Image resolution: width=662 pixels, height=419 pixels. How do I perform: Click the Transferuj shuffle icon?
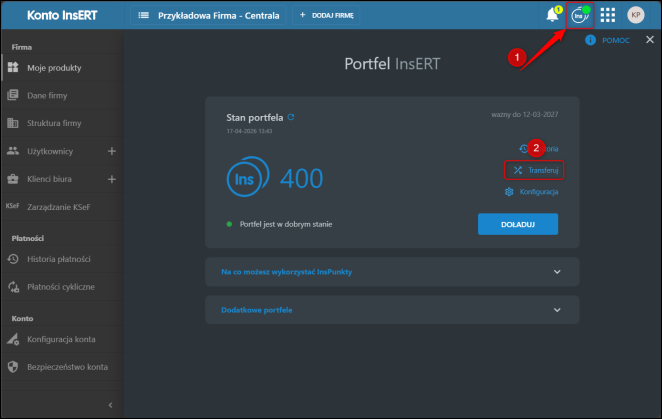[x=518, y=170]
